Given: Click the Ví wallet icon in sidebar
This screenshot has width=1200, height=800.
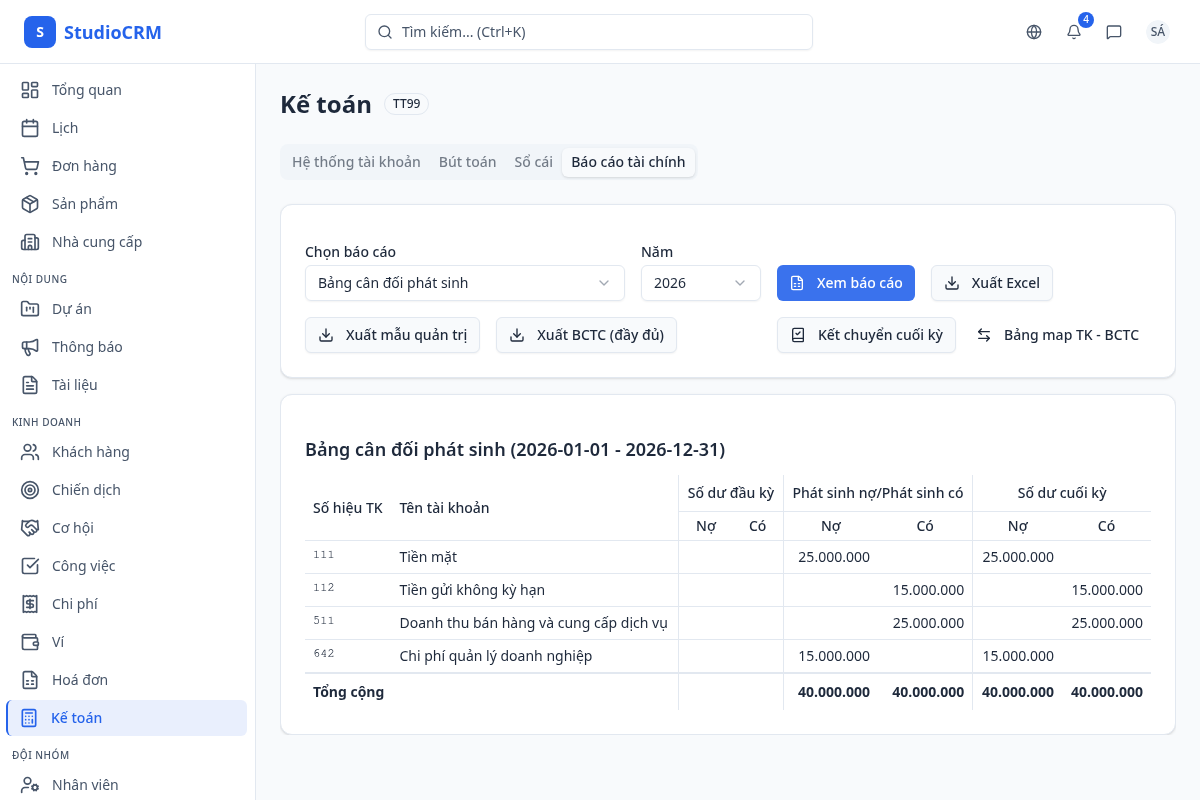Looking at the screenshot, I should [x=30, y=642].
